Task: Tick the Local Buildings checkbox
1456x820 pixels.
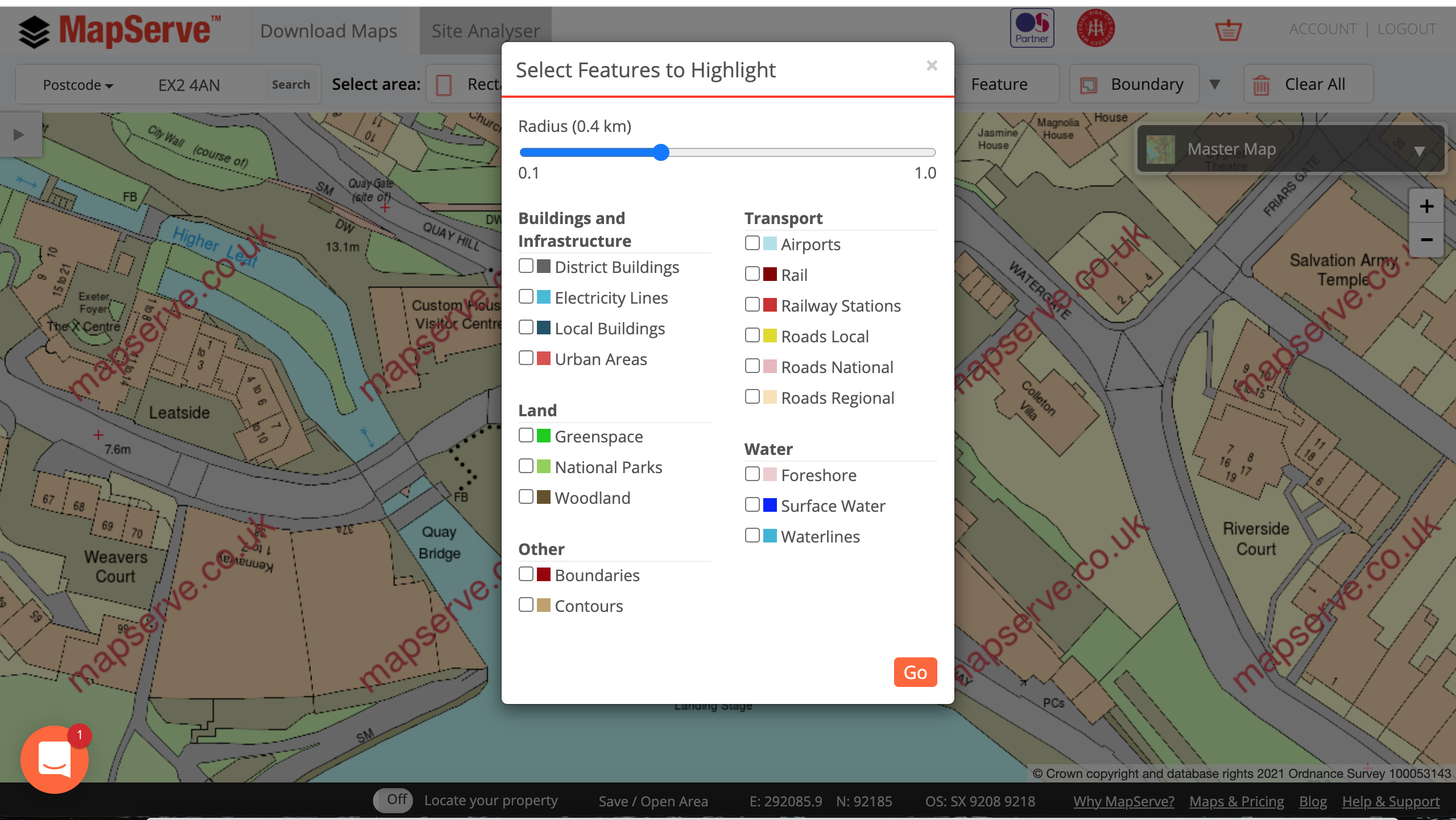Action: (x=526, y=328)
